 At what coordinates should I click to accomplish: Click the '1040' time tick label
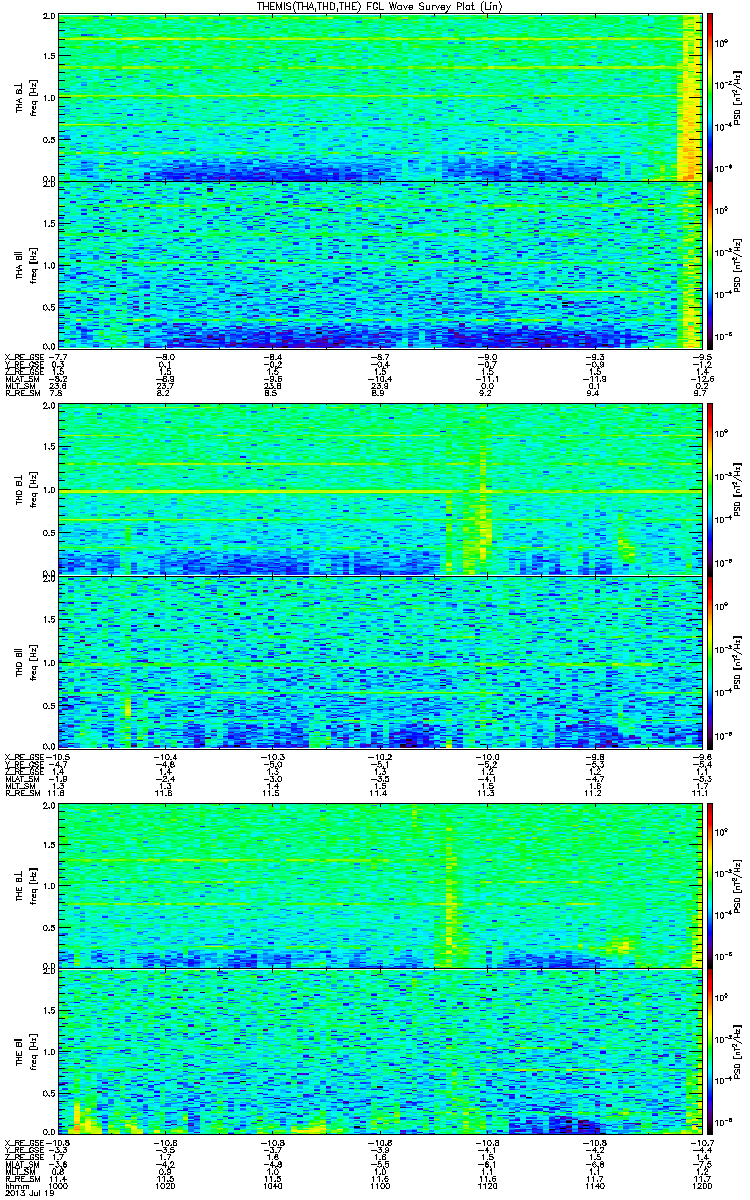tap(272, 1185)
